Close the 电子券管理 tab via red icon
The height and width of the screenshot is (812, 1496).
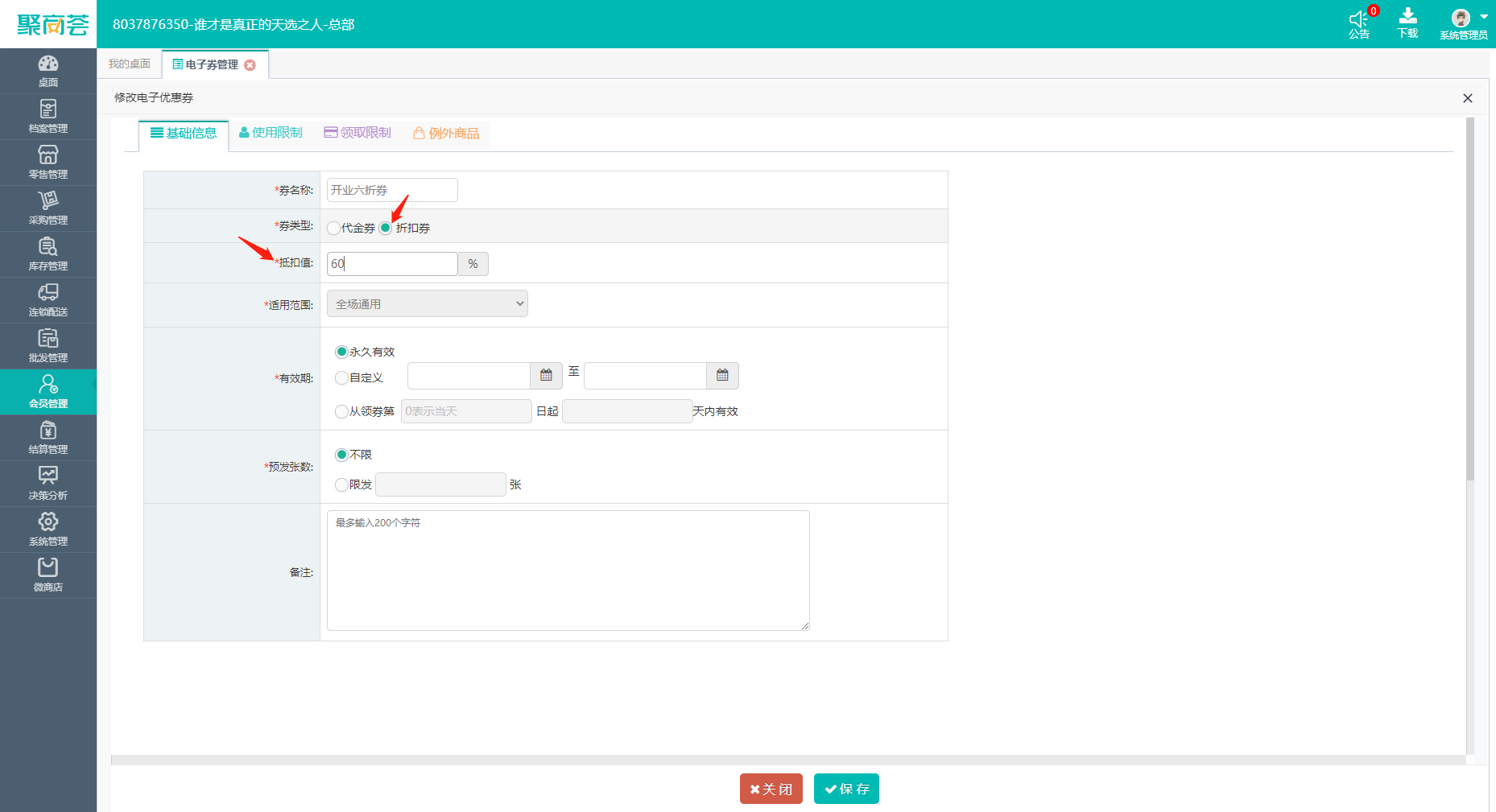[250, 65]
